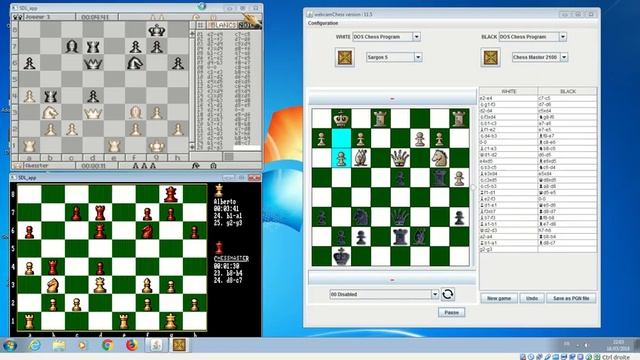This screenshot has height=360, width=640.
Task: Click the DOSBox icon button for BLACK
Action: (490, 57)
